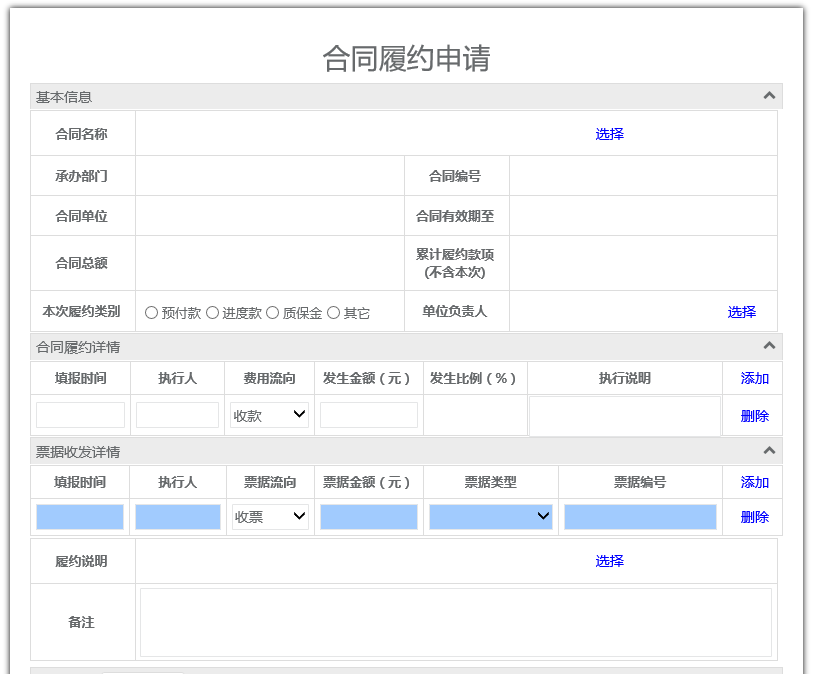Choose the 质保金 radio option
Image resolution: width=815 pixels, height=674 pixels.
[x=273, y=313]
